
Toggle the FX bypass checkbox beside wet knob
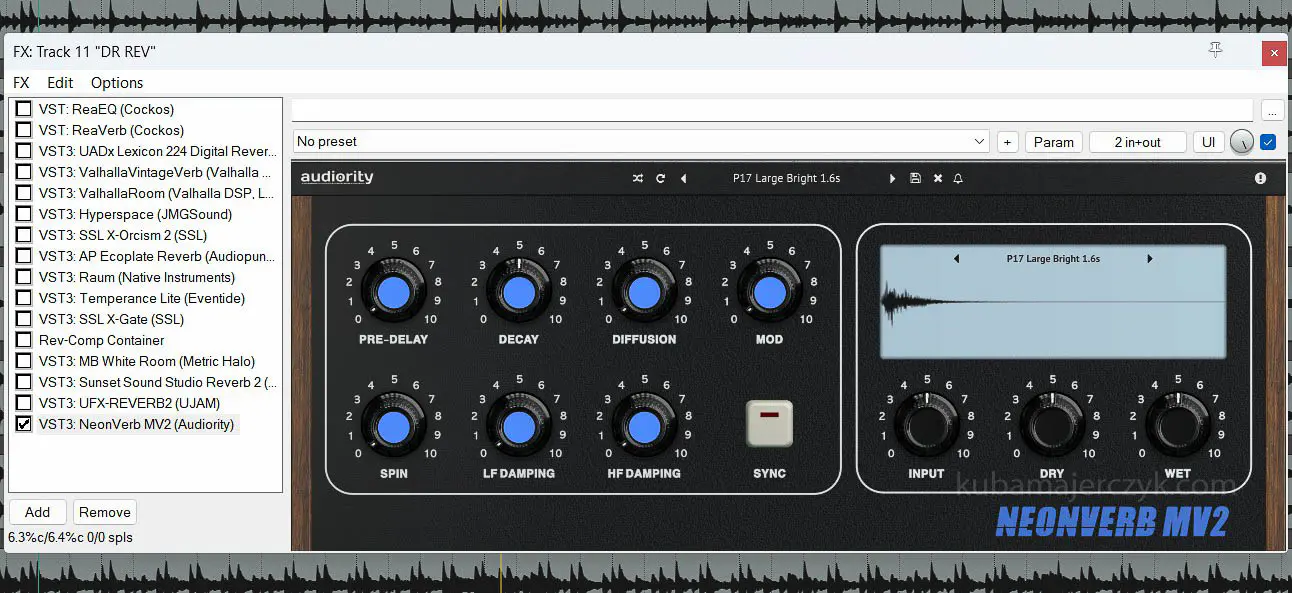[x=1268, y=142]
